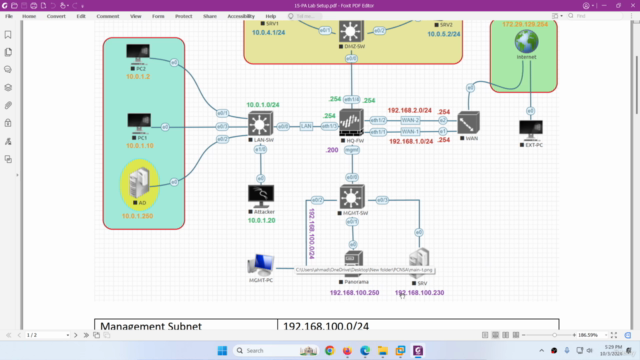This screenshot has height=360, width=640.
Task: Open the Comments panel in the sidebar
Action: [8, 70]
